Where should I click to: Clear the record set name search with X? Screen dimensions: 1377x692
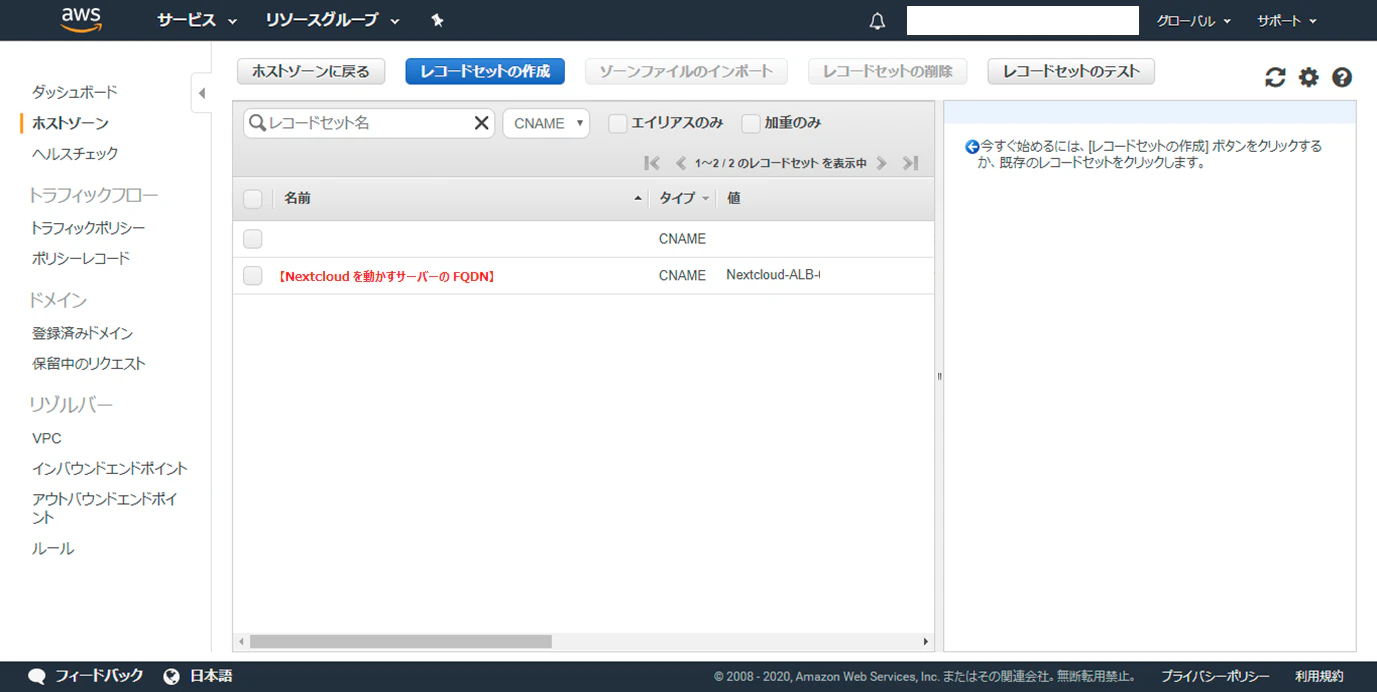point(481,123)
